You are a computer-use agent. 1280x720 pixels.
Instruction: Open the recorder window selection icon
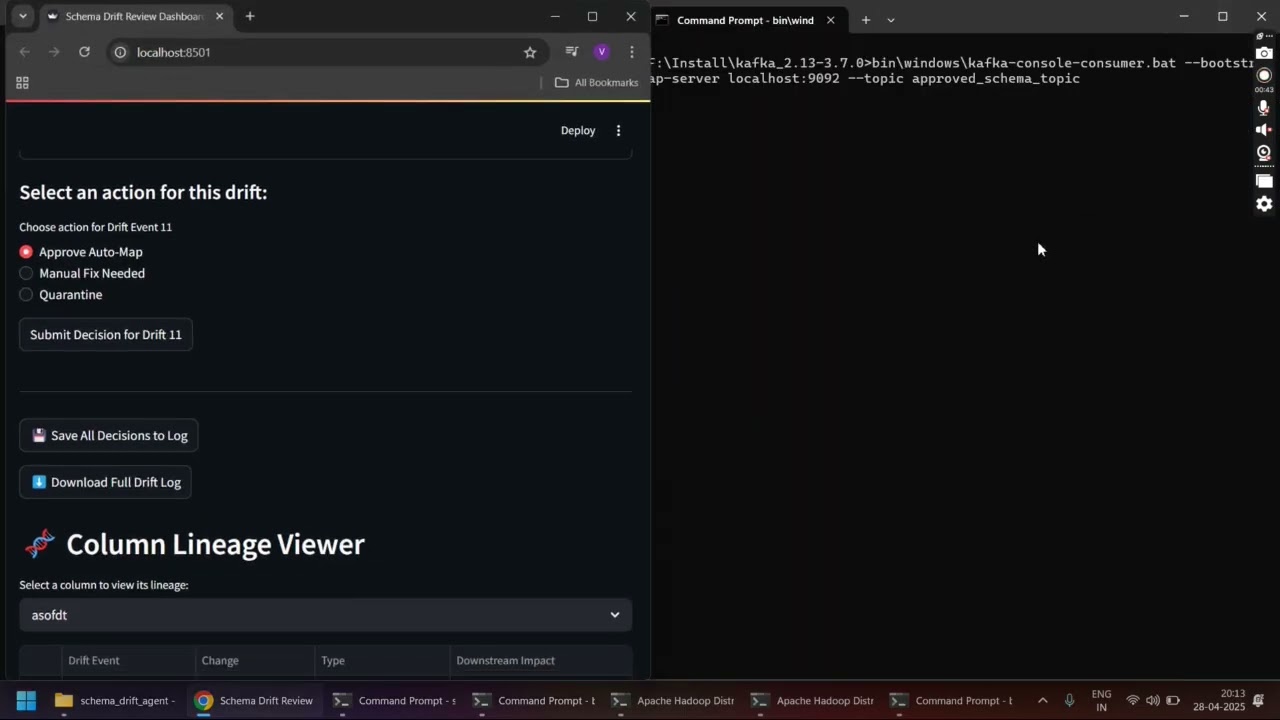point(1264,181)
